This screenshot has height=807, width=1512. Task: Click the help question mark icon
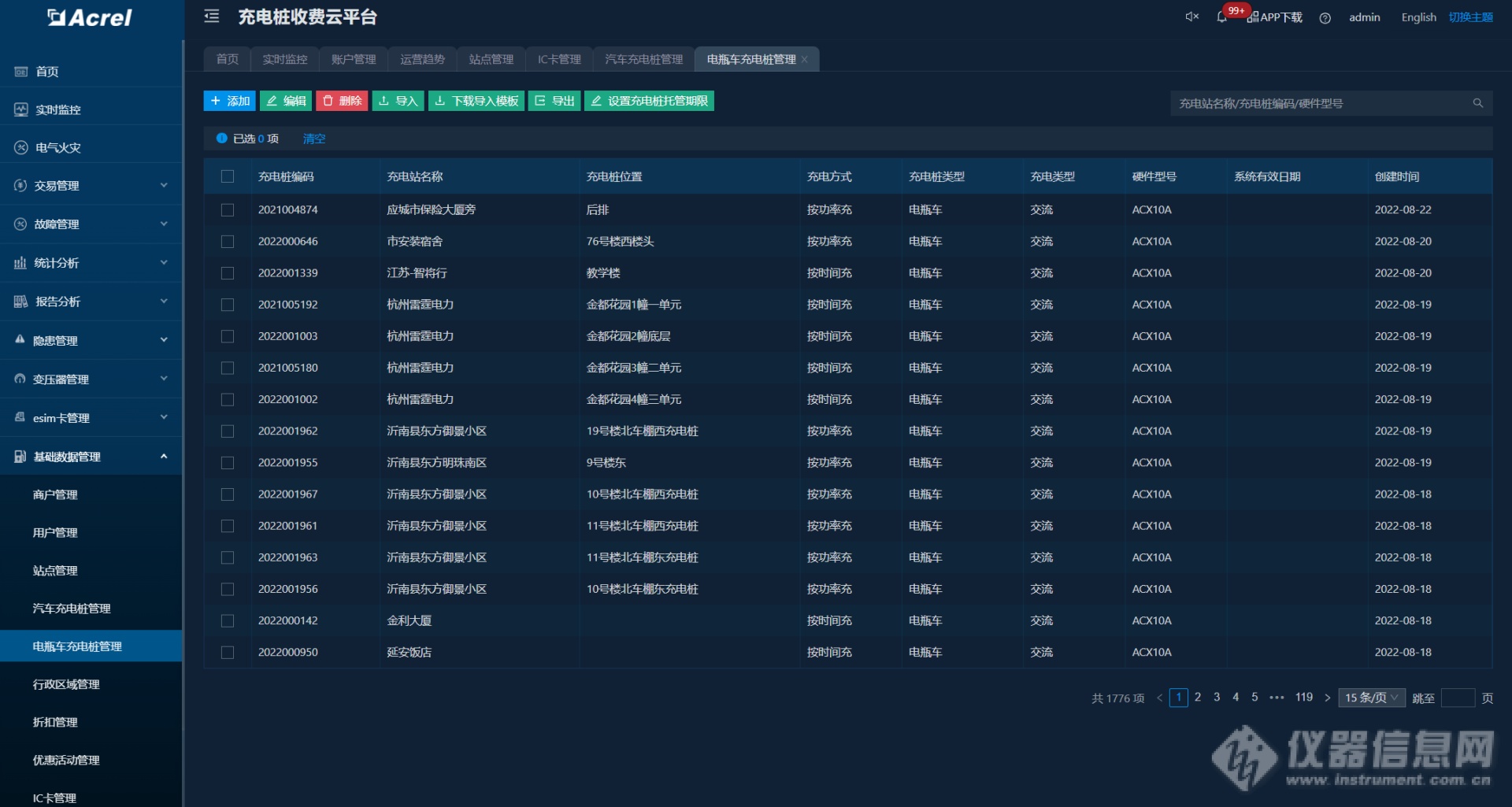pyautogui.click(x=1325, y=18)
